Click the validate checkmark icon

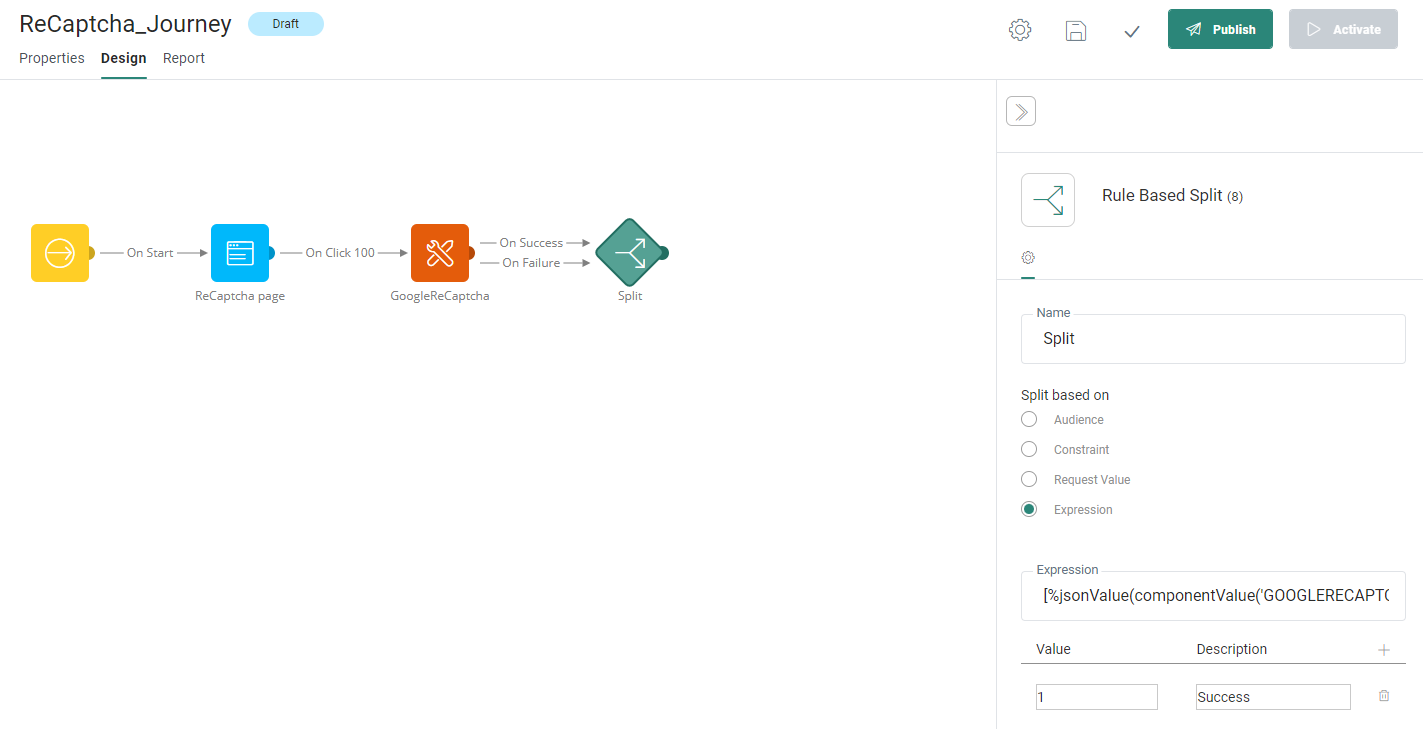click(x=1132, y=31)
